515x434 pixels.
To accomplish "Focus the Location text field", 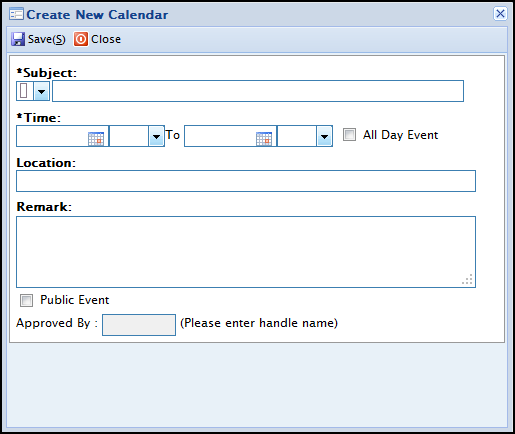I will (x=246, y=181).
